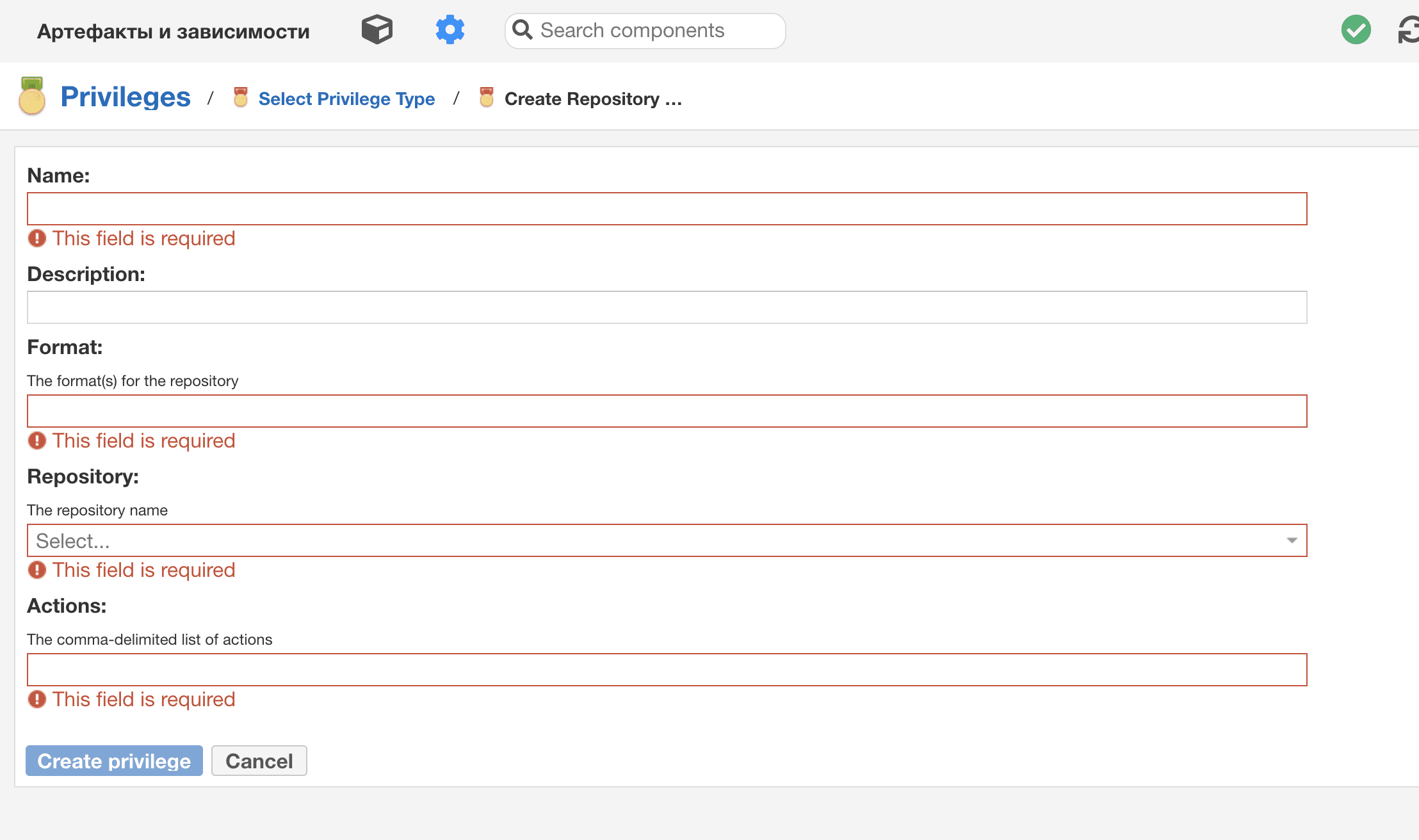Navigate to Select Privilege Type
The image size is (1419, 840).
[346, 98]
